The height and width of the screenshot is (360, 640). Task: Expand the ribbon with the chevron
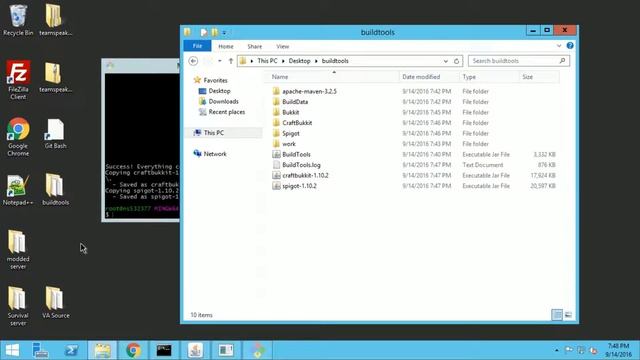click(x=559, y=46)
